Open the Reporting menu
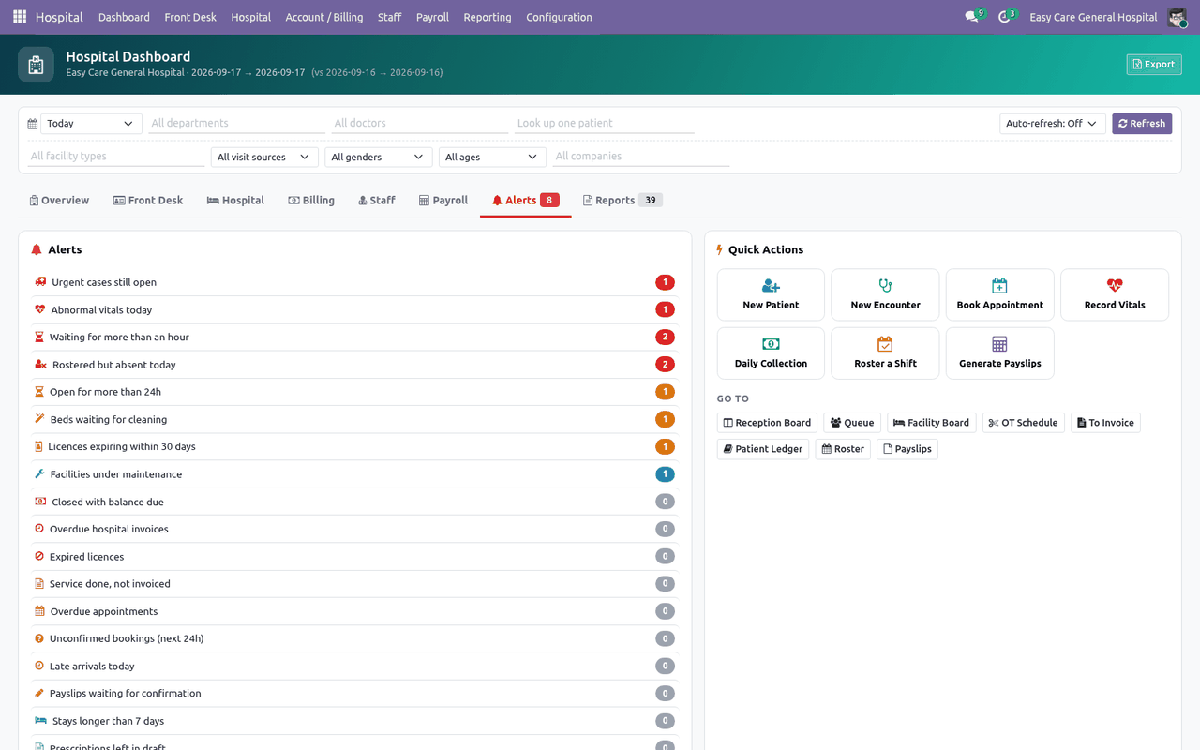The height and width of the screenshot is (750, 1200). coord(487,17)
